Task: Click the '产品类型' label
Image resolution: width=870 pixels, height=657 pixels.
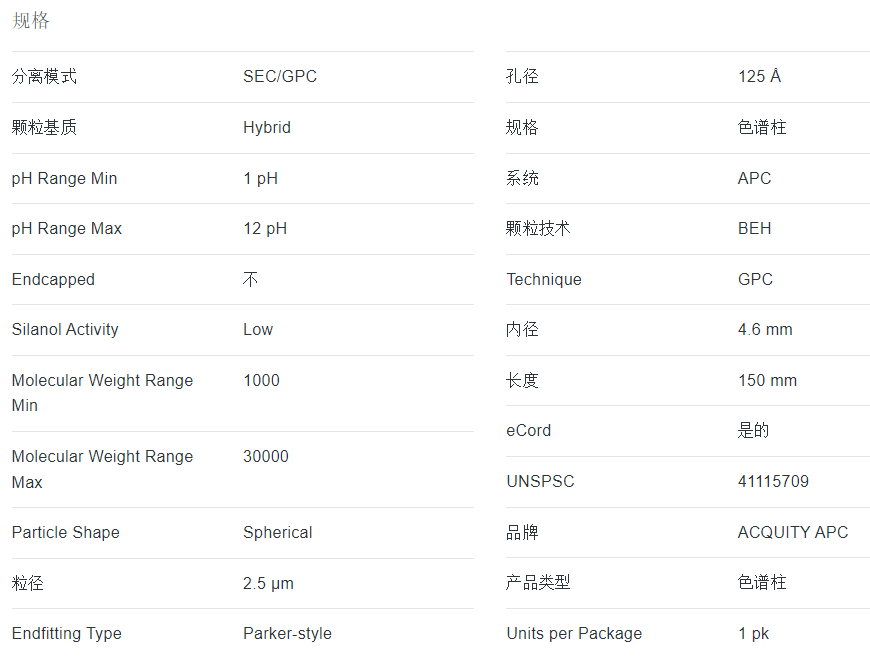Action: [x=538, y=582]
